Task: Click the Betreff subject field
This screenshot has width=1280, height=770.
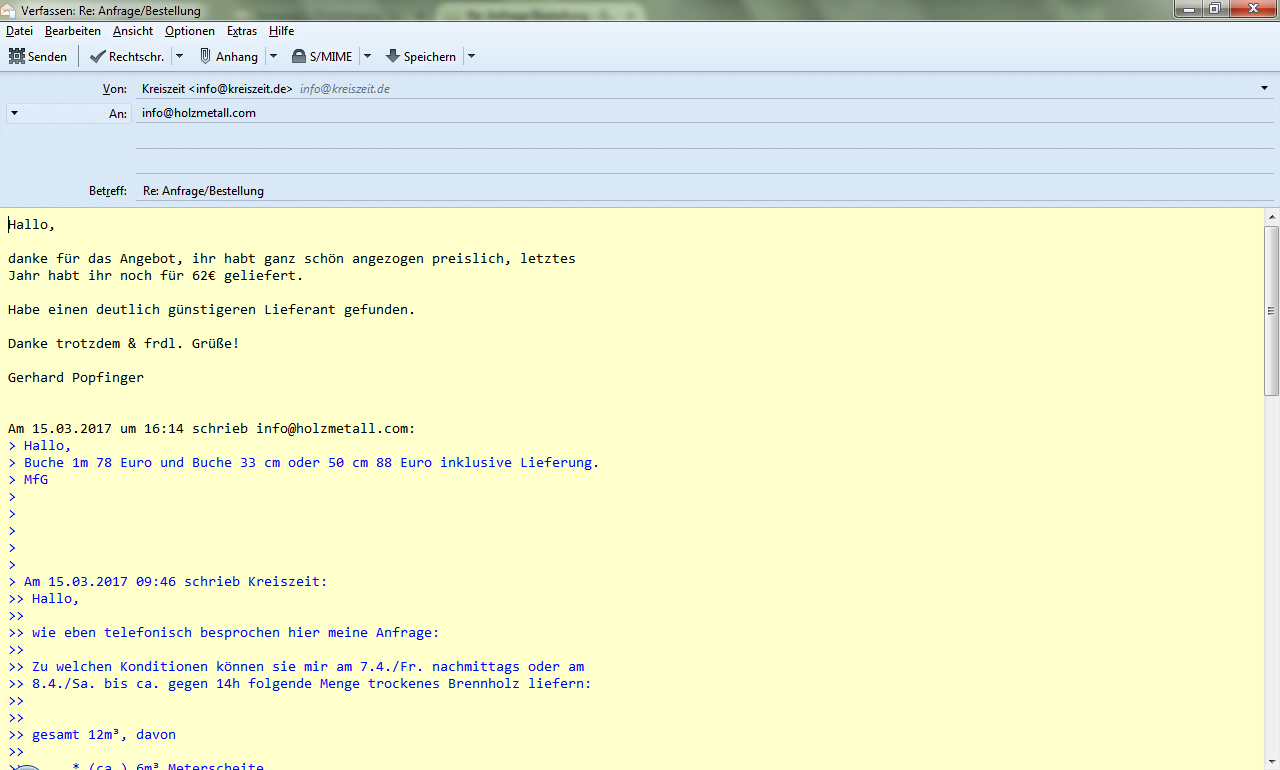Action: (700, 190)
